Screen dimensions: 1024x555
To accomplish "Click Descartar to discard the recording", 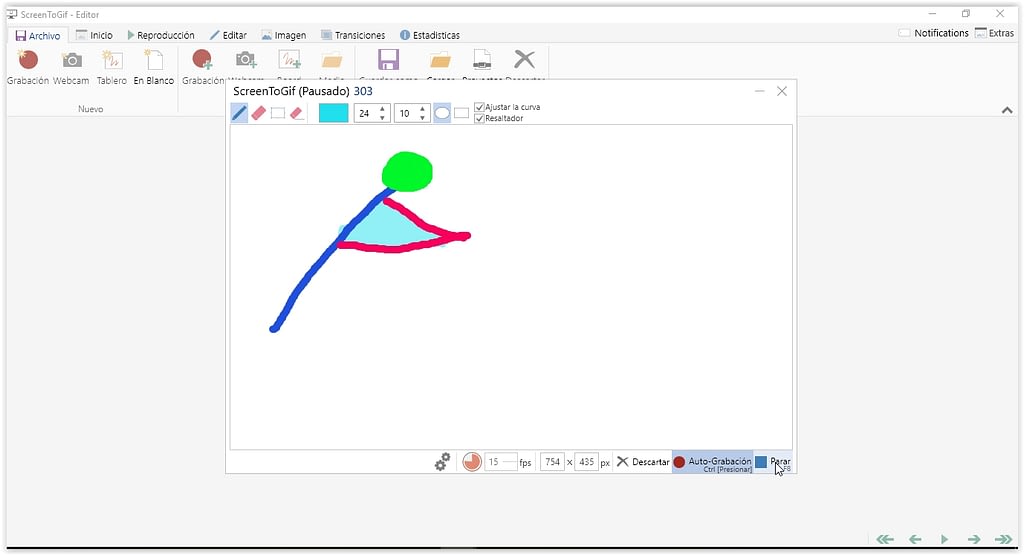I will (643, 462).
